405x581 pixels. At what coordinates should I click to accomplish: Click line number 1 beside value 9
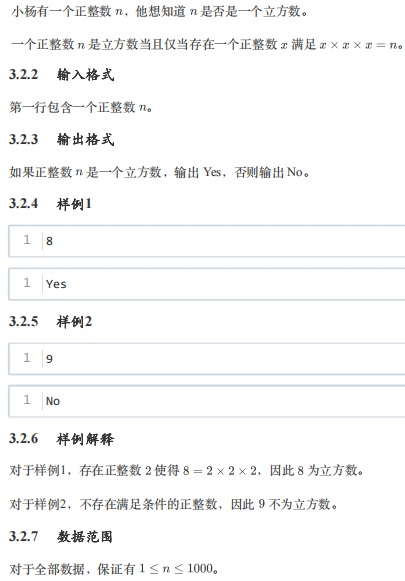point(27,358)
